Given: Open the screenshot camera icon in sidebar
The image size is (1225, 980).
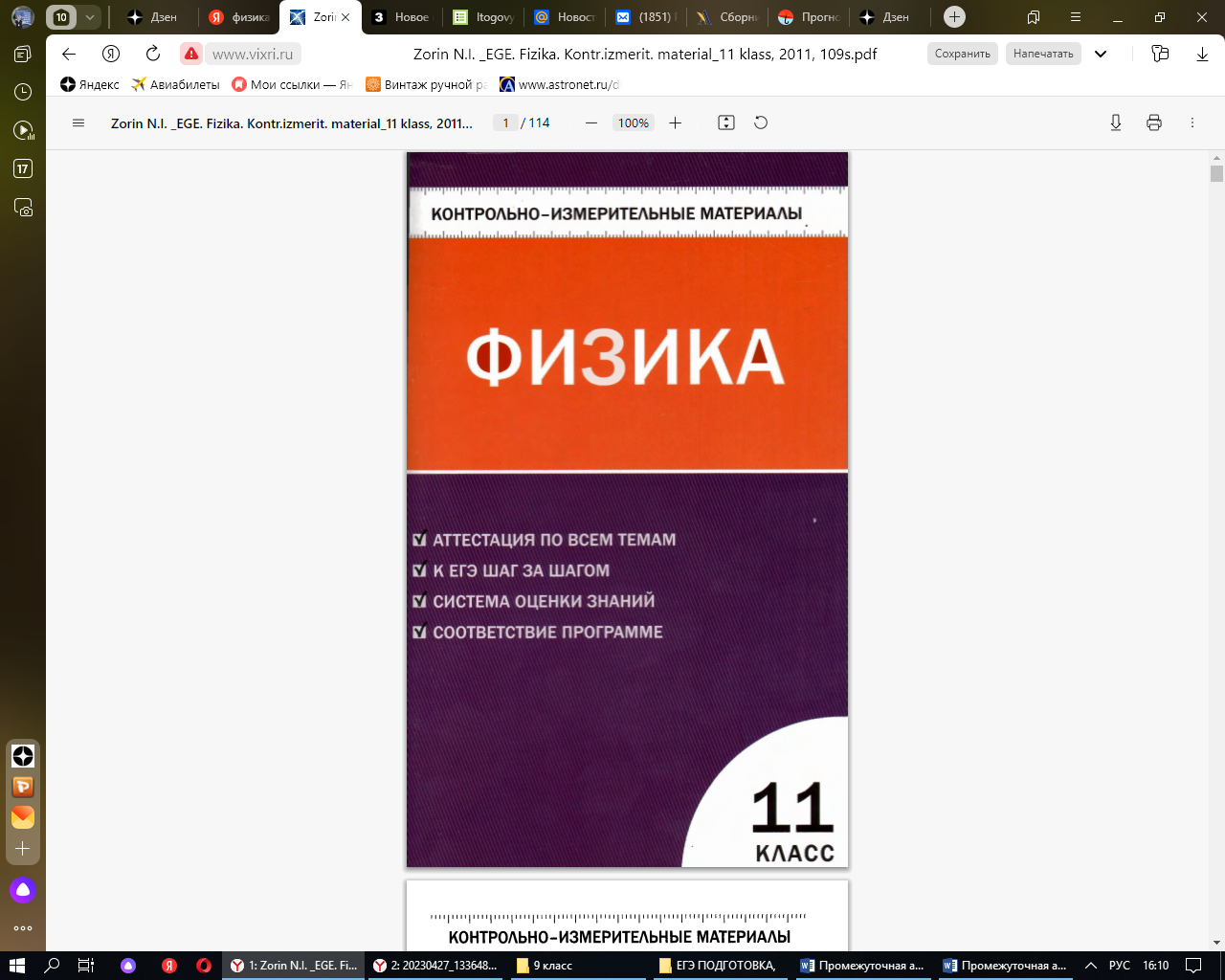Looking at the screenshot, I should [23, 207].
